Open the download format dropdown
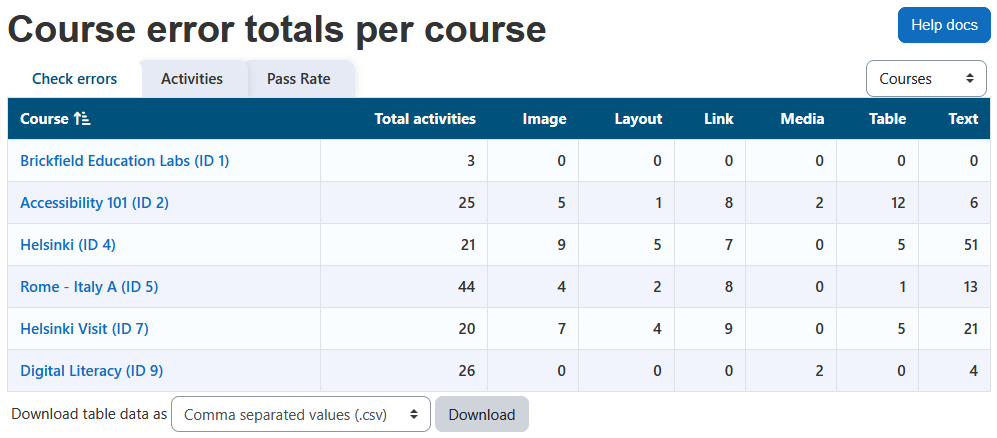This screenshot has height=438, width=997. click(301, 414)
